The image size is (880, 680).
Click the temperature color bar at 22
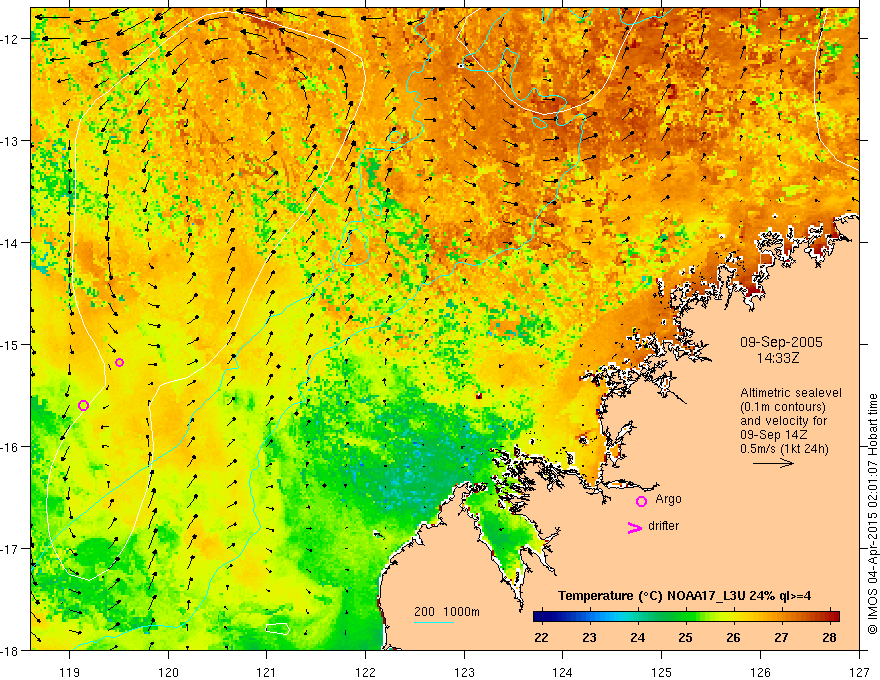tap(541, 617)
